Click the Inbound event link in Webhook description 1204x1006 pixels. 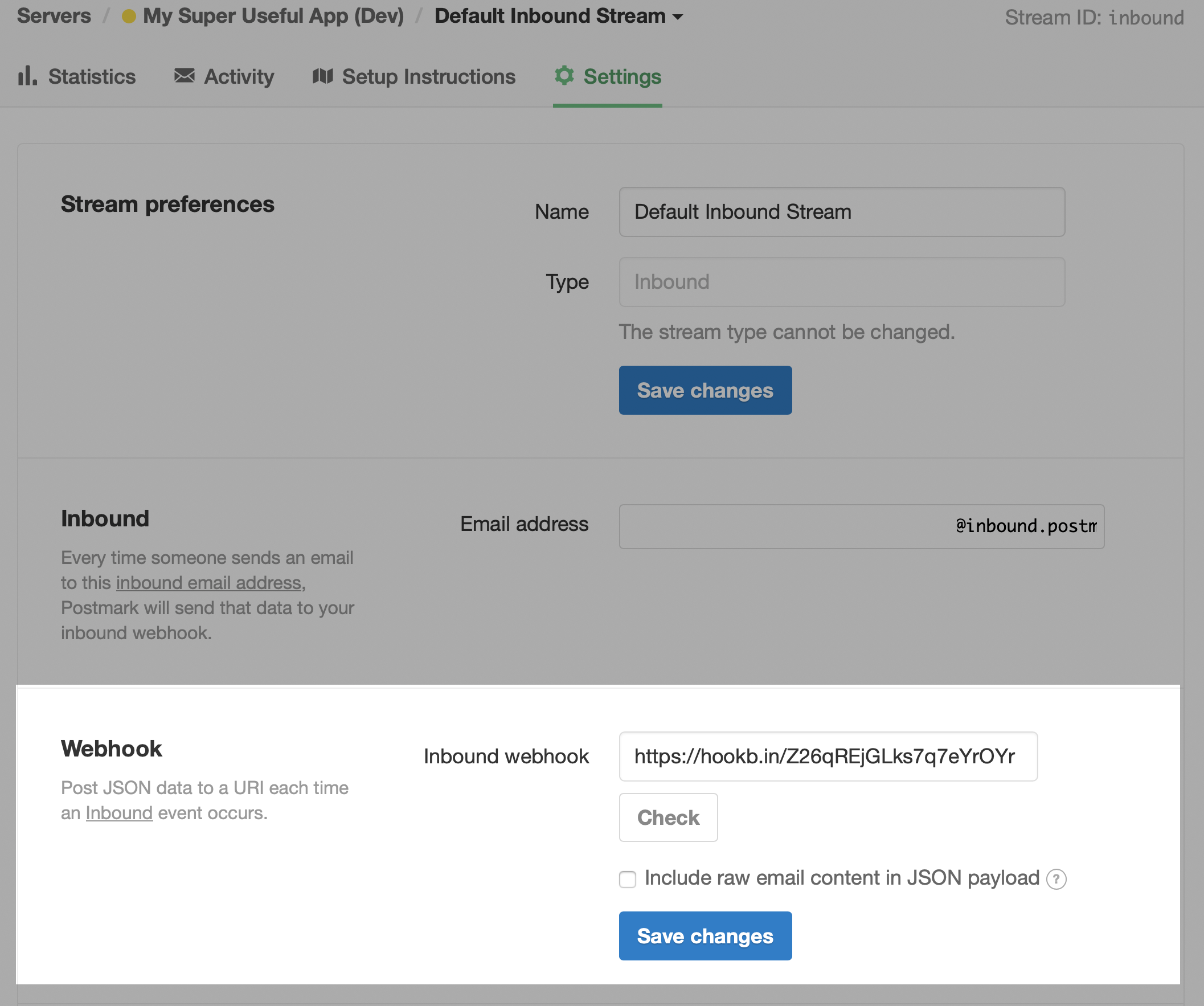(118, 813)
